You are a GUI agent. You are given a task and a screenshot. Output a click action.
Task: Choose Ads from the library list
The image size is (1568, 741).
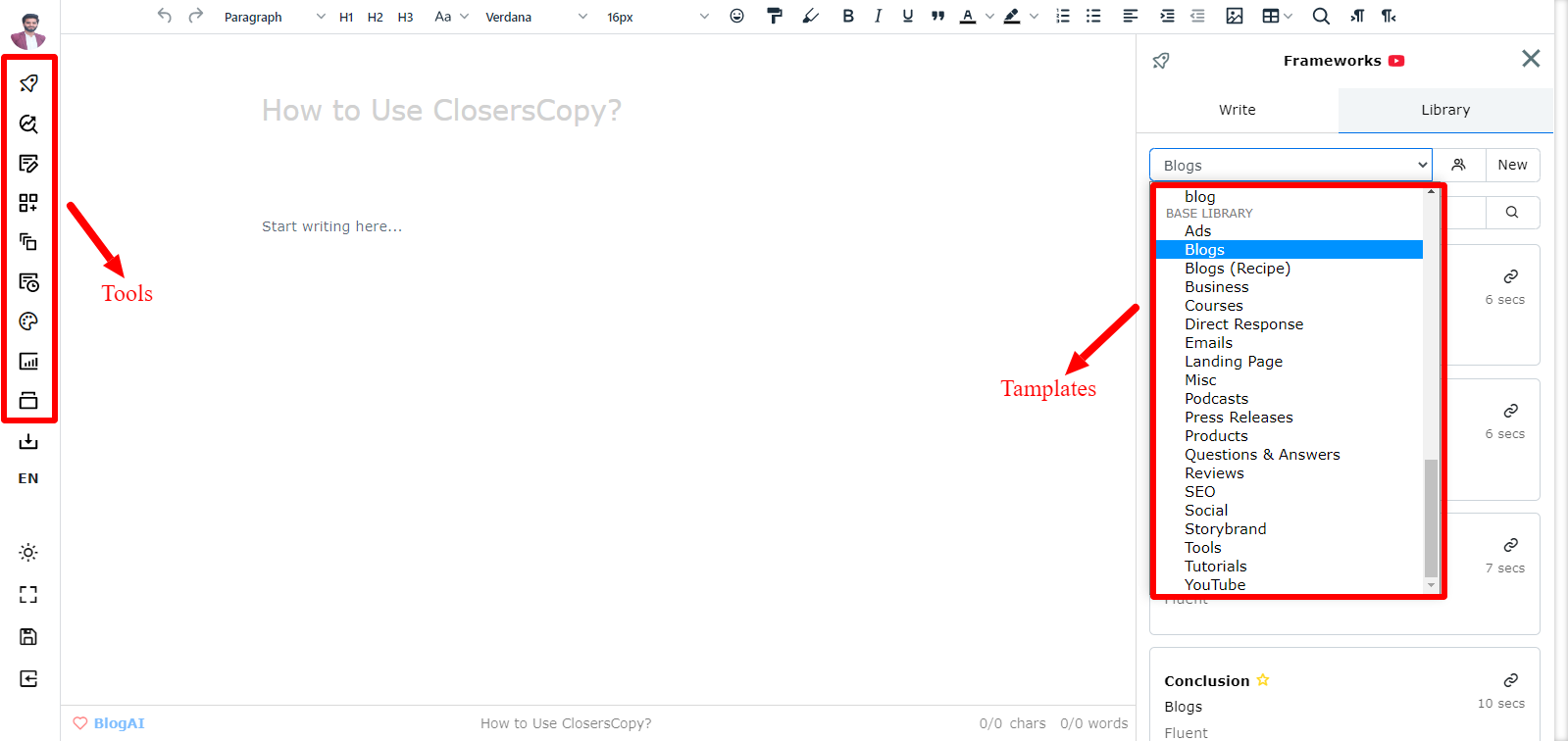tap(1289, 231)
